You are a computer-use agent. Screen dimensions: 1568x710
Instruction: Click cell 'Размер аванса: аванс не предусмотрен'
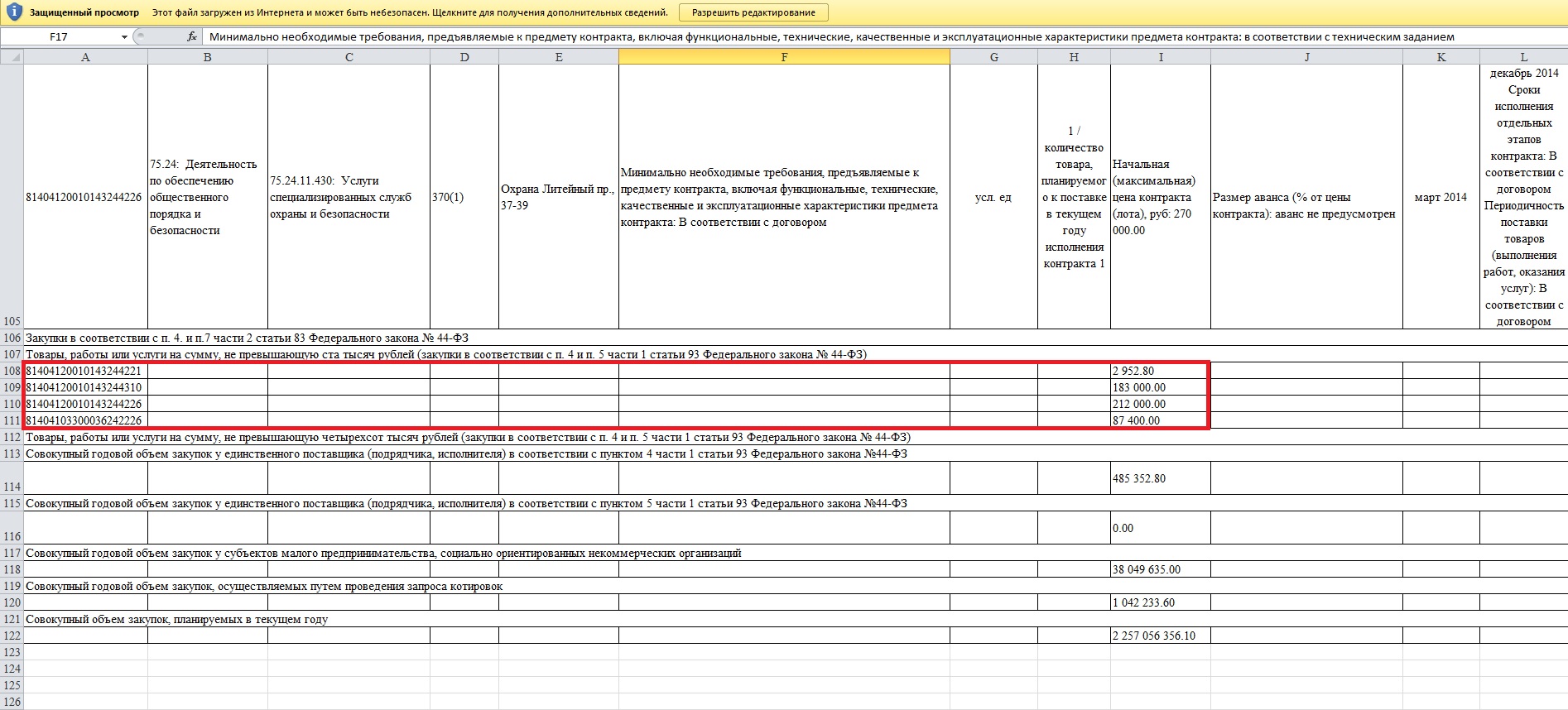tap(1306, 197)
